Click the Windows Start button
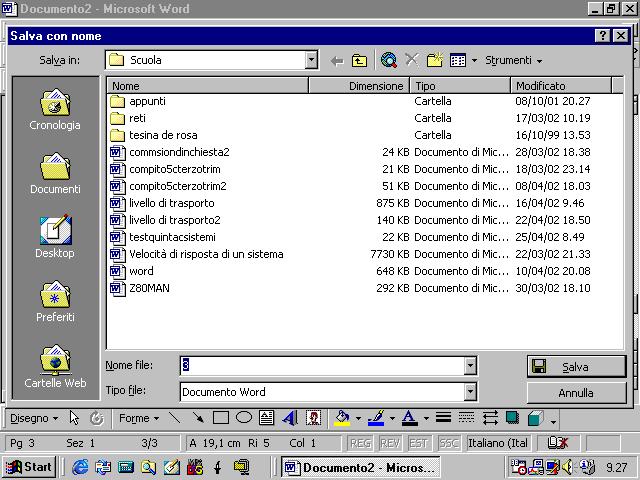 click(29, 467)
